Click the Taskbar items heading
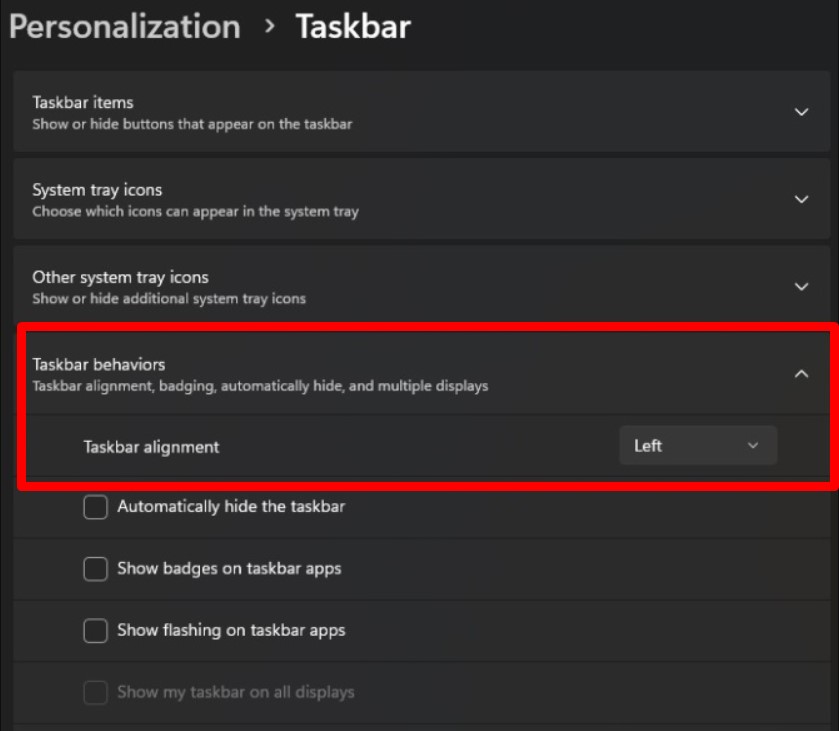The image size is (839, 731). point(83,102)
